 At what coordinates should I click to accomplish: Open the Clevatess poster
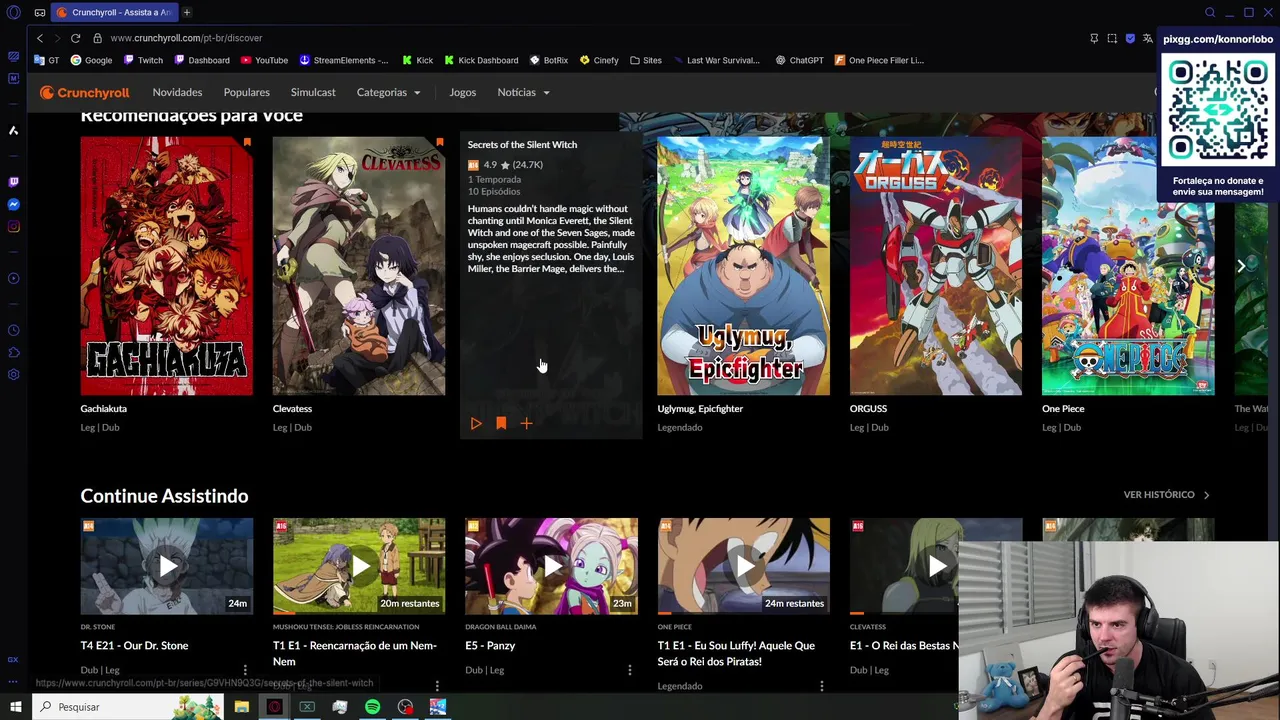pos(359,266)
